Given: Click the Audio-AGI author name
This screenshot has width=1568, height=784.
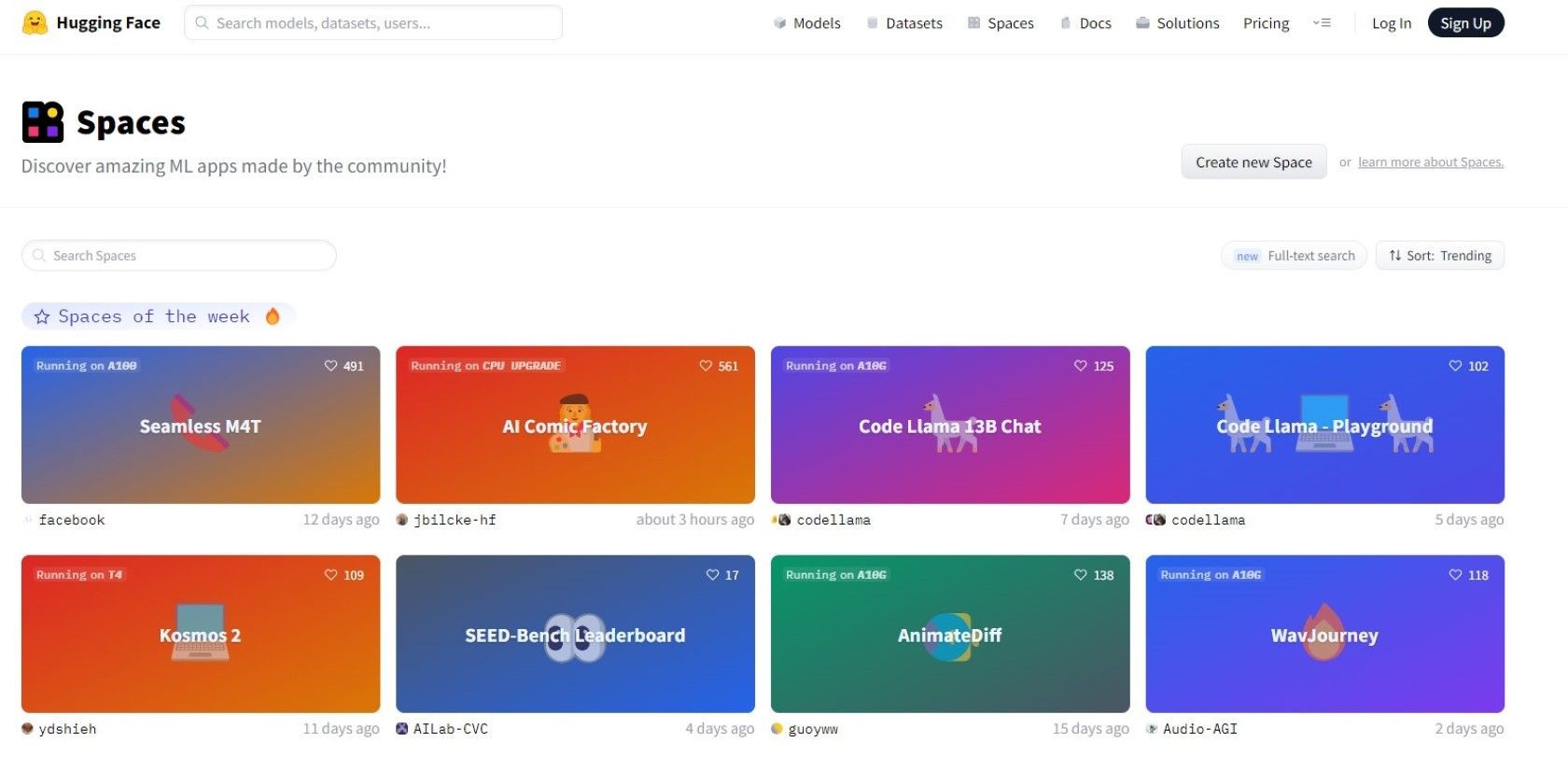Looking at the screenshot, I should (x=1200, y=729).
